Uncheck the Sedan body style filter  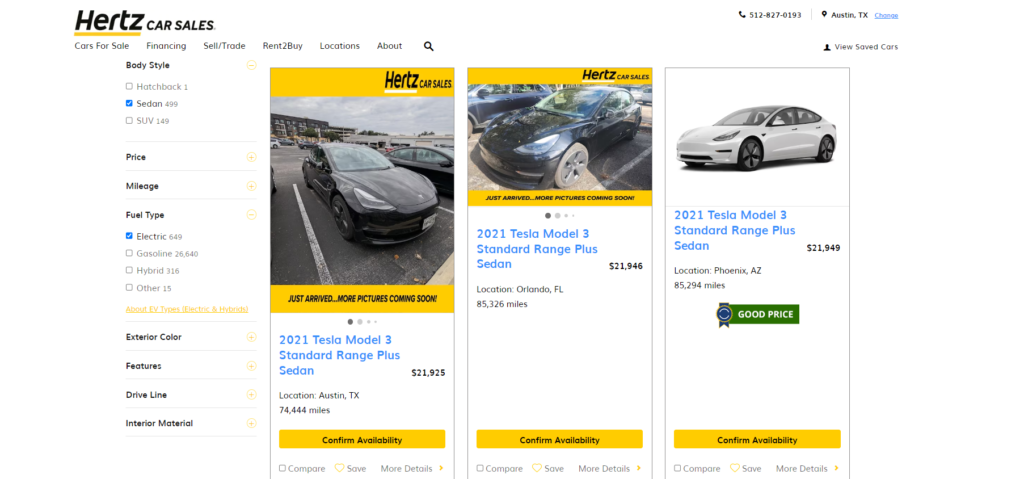(129, 103)
